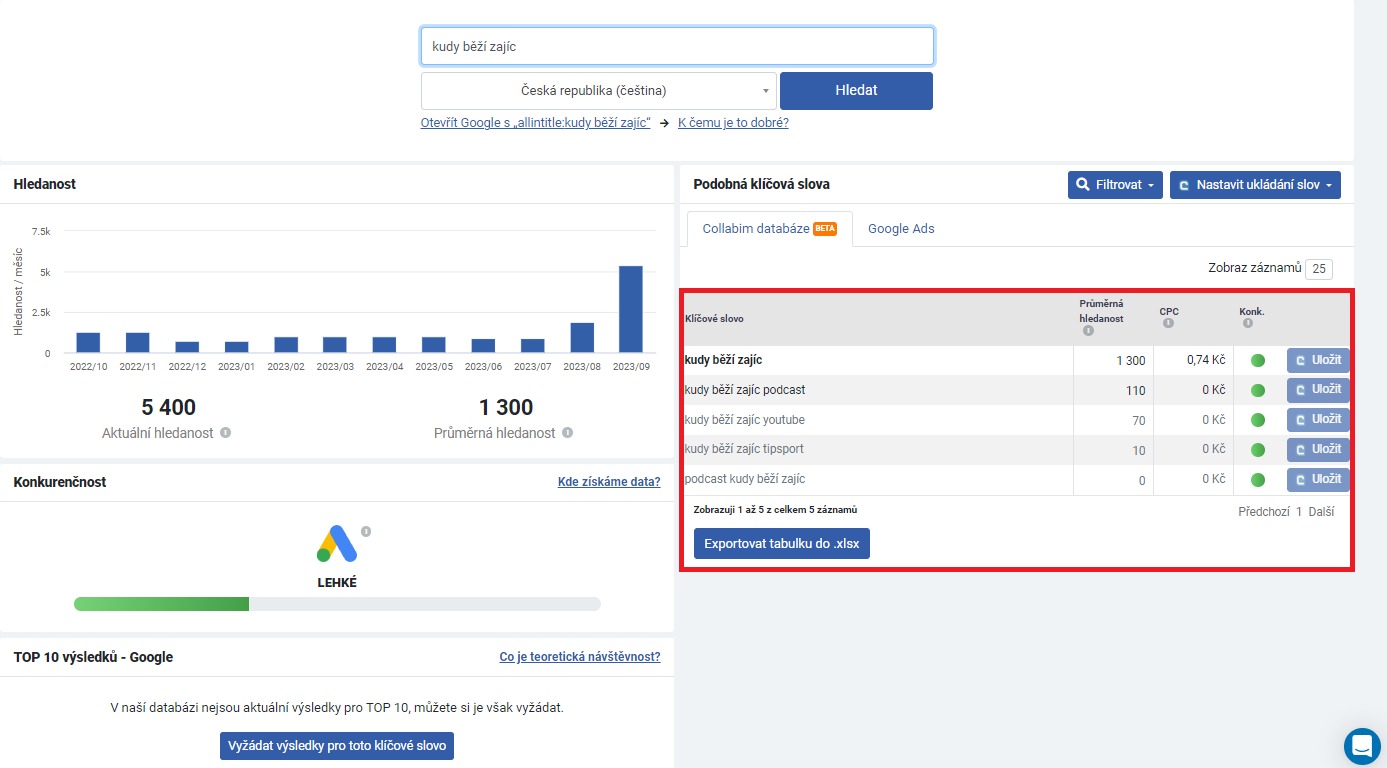Click page 1 in pagination
1387x768 pixels.
1299,511
